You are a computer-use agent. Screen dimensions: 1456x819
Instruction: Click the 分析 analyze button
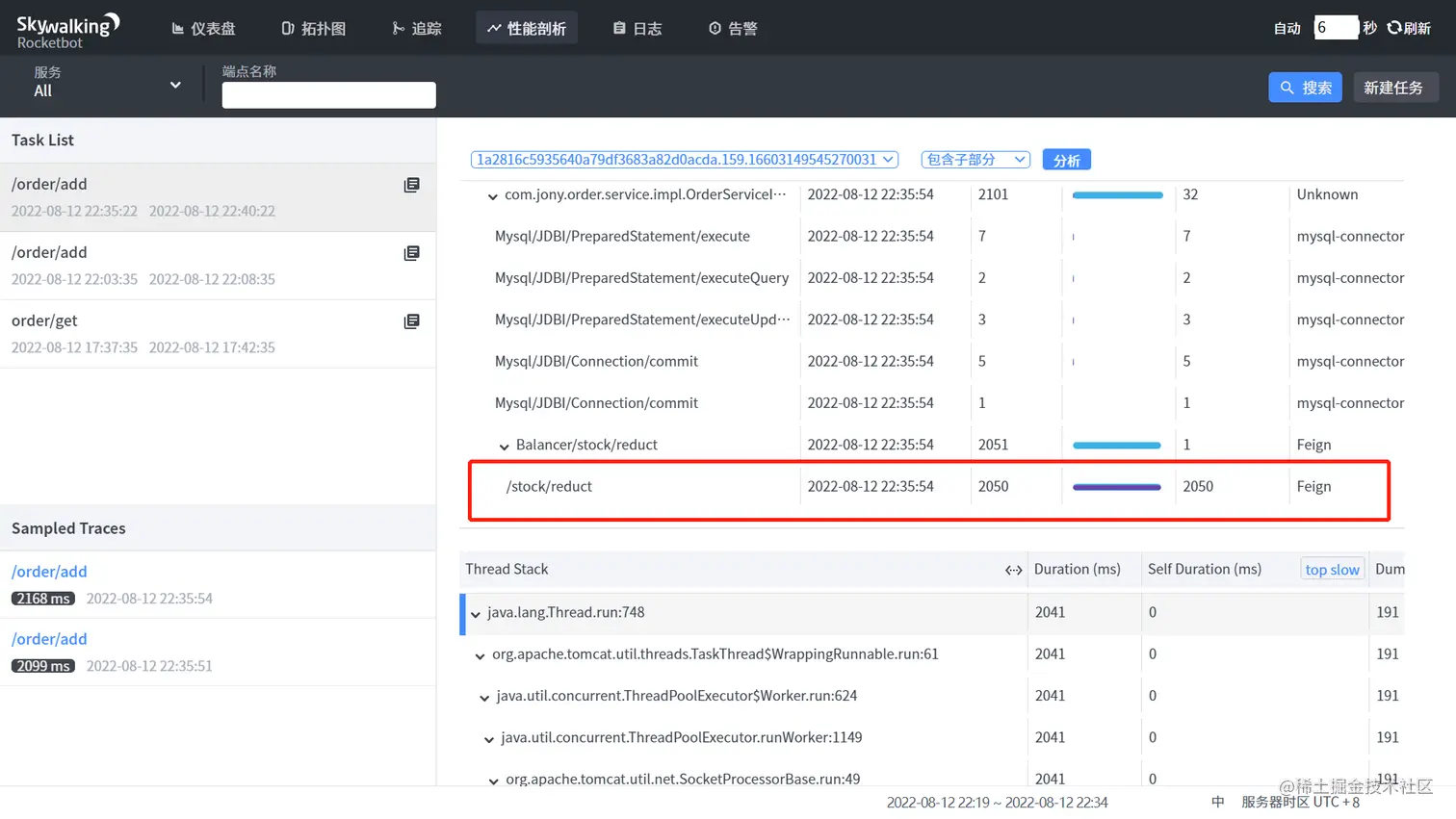1066,161
